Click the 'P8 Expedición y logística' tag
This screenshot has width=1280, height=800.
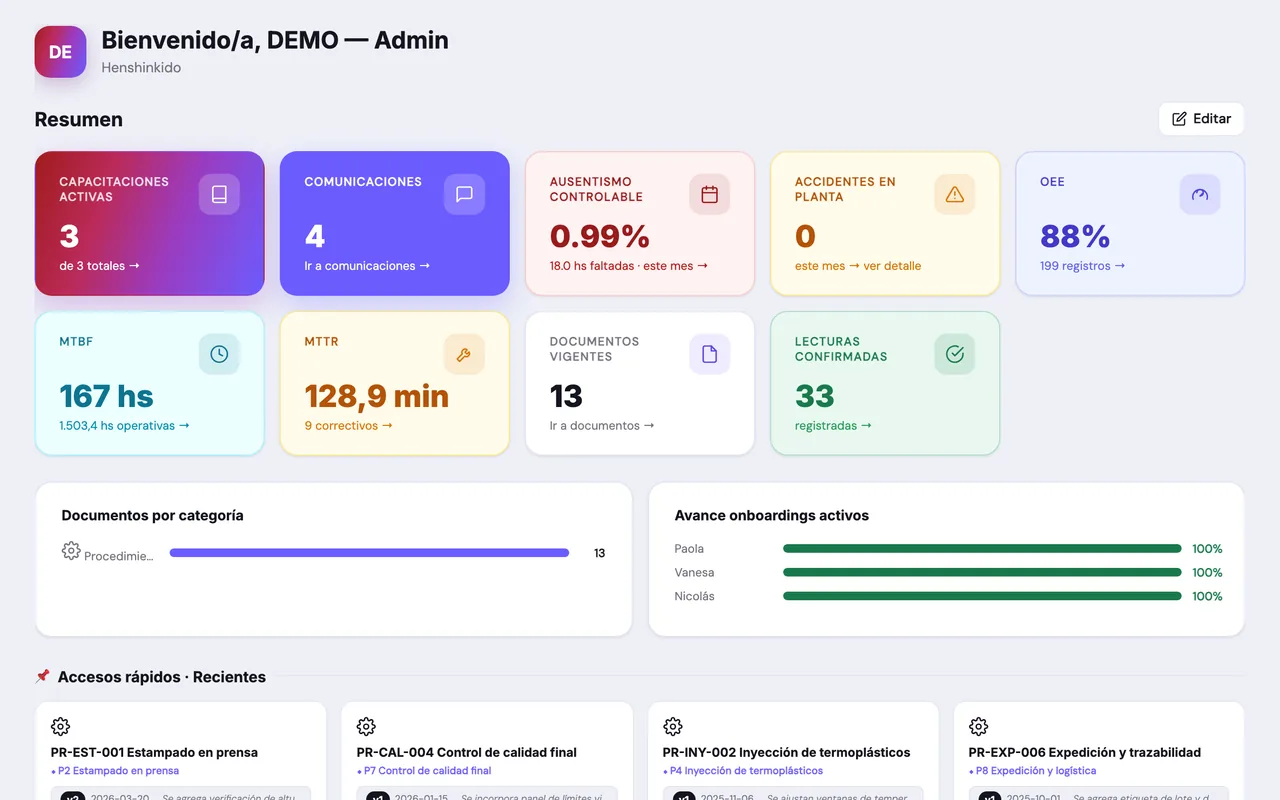pyautogui.click(x=1033, y=771)
